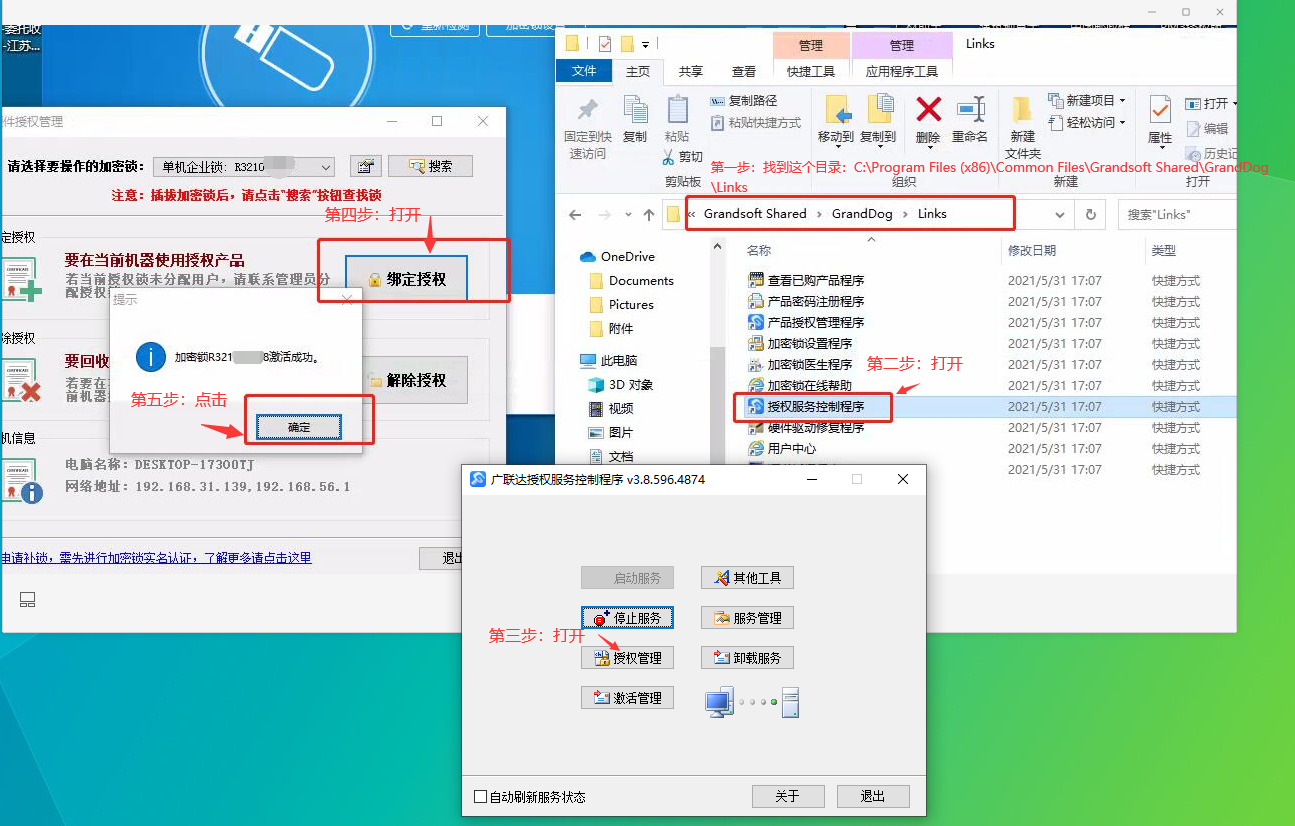The image size is (1295, 826).
Task: Switch to the 查看 ribbon tab
Action: (x=744, y=71)
